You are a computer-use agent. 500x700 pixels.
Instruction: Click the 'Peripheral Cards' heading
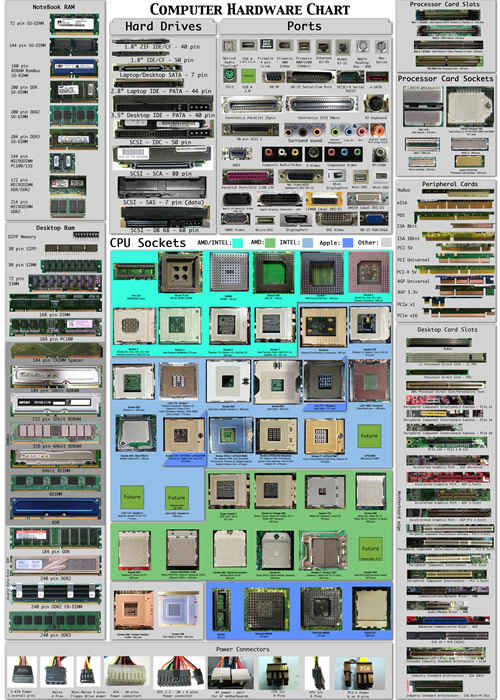(x=450, y=184)
